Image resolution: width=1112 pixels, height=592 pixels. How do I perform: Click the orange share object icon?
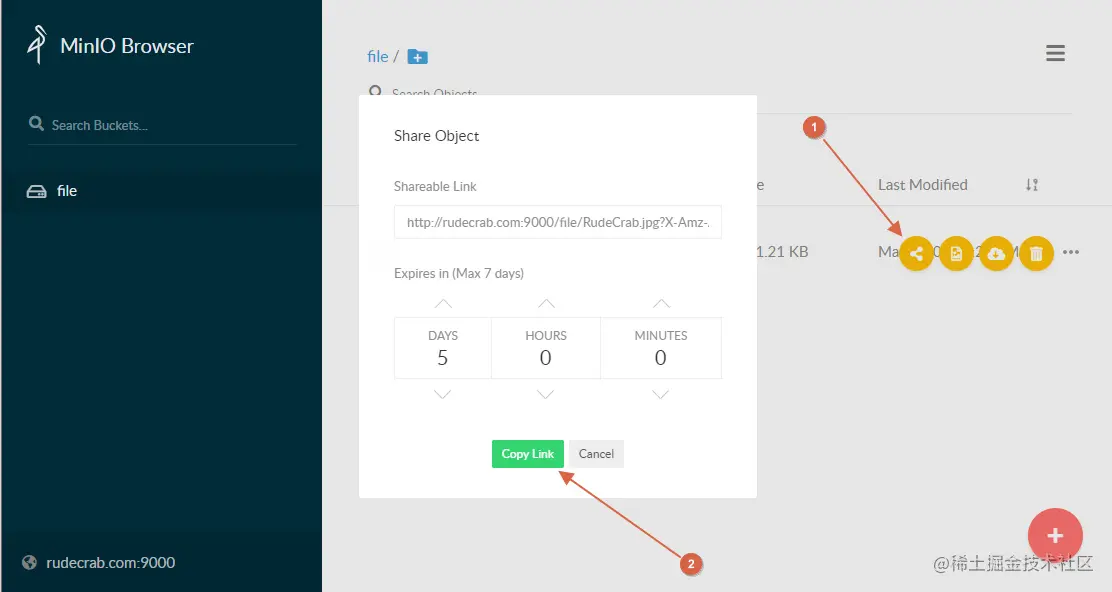(916, 253)
